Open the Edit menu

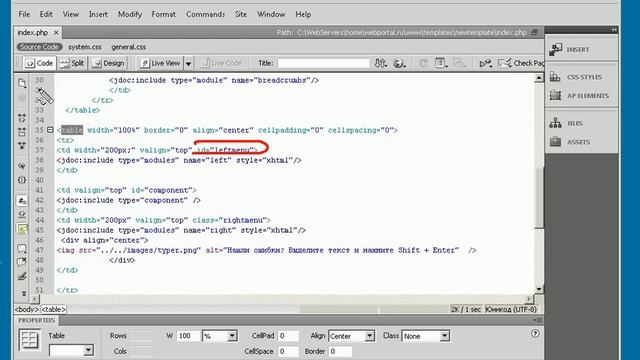(46, 14)
